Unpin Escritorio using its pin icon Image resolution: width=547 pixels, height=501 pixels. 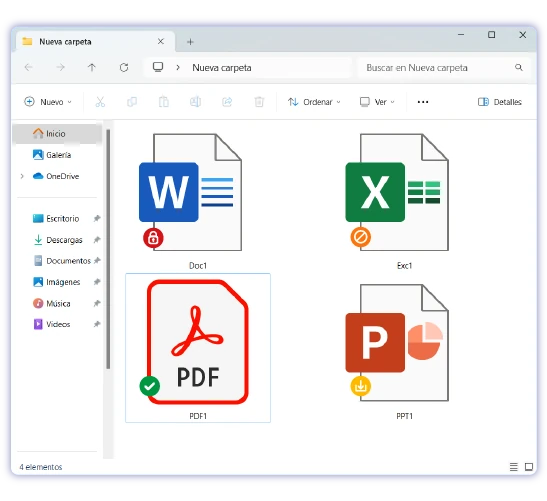(97, 219)
